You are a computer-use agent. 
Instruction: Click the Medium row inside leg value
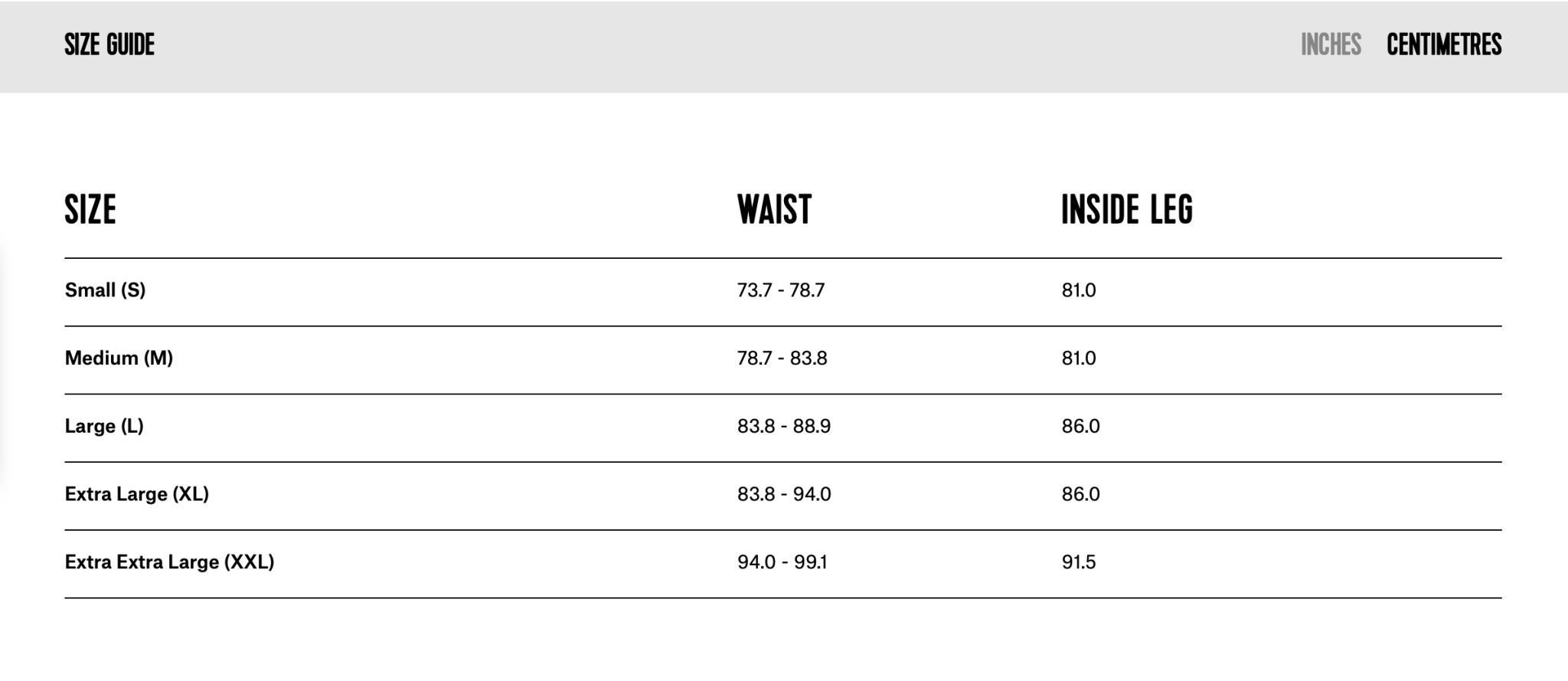point(1079,359)
